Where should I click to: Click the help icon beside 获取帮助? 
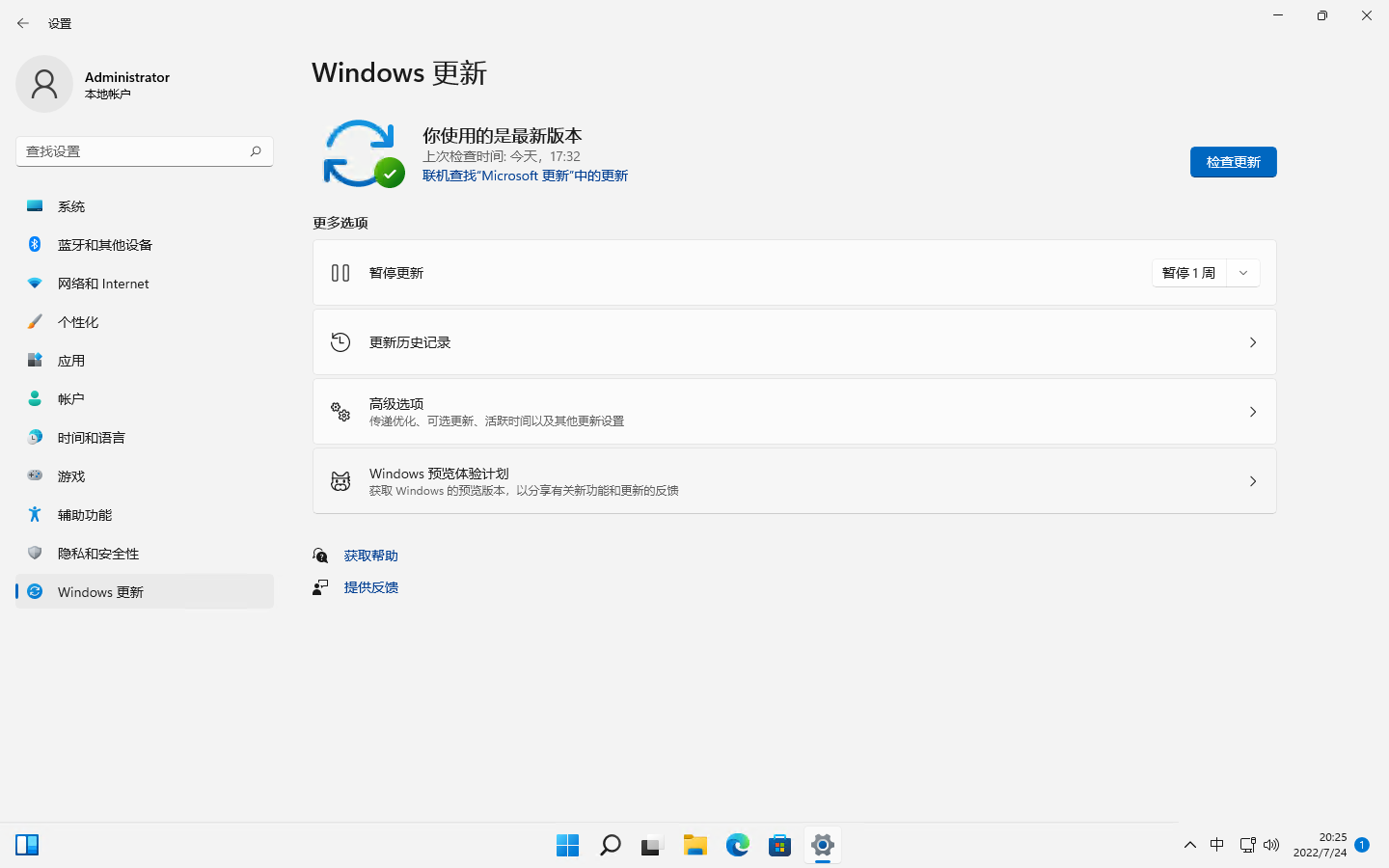pyautogui.click(x=320, y=556)
